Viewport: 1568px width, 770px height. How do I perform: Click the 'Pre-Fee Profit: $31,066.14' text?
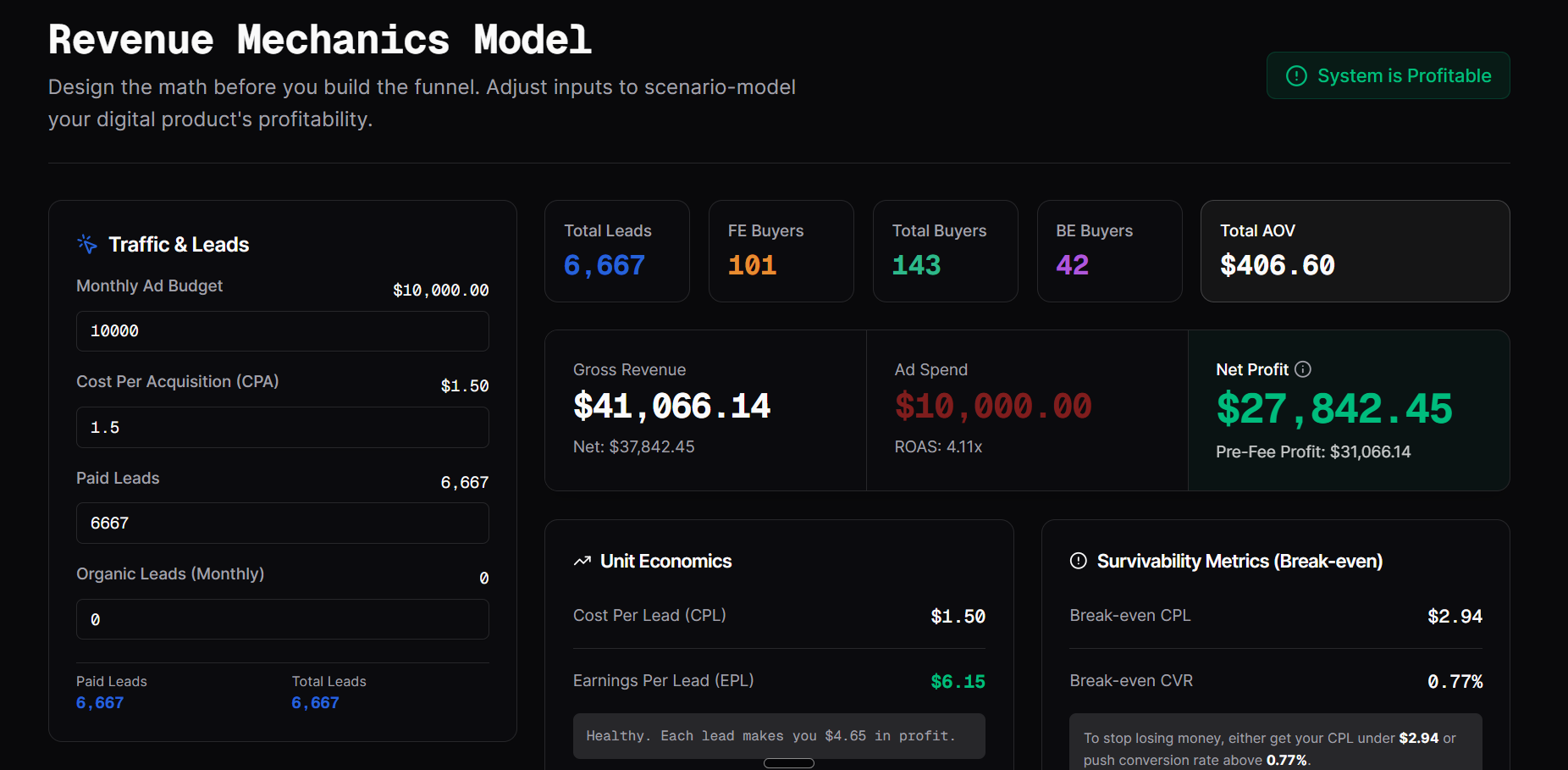[1313, 451]
